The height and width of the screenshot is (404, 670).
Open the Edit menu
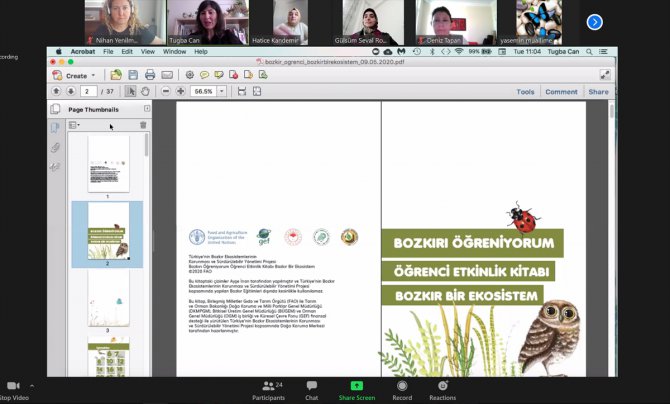pos(126,51)
